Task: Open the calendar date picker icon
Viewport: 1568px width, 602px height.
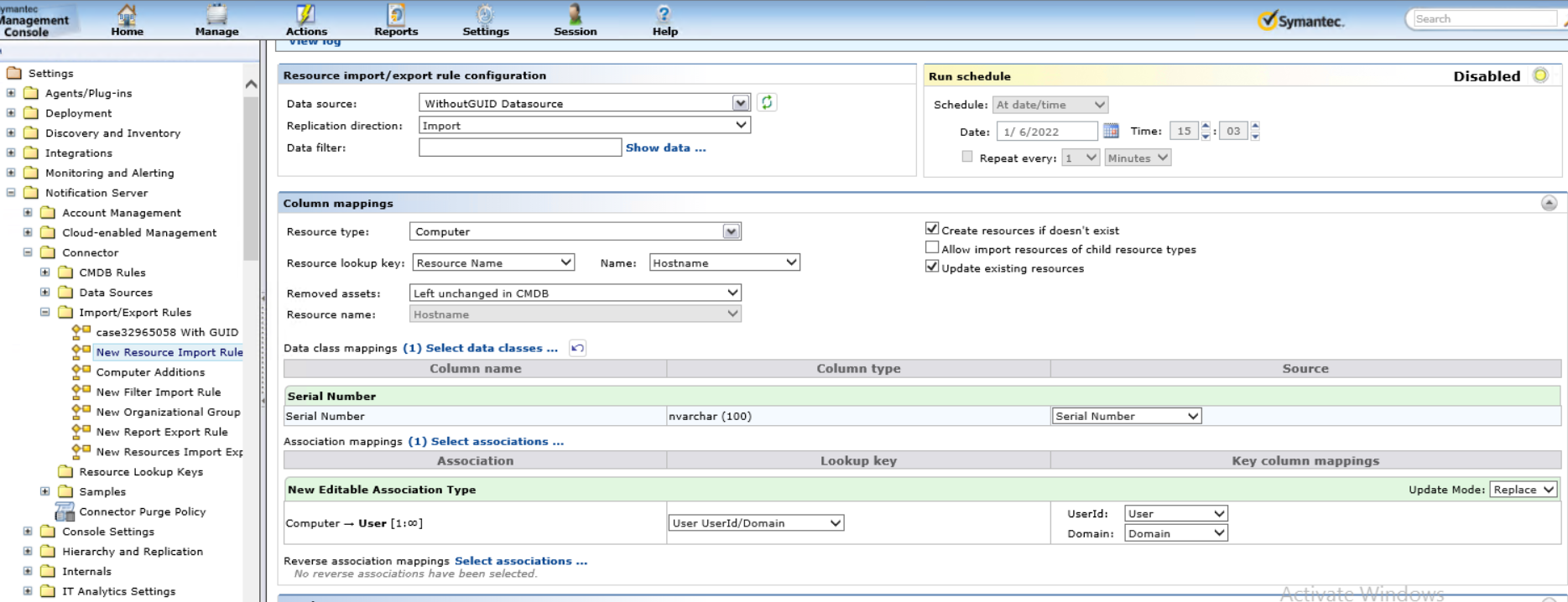Action: [1111, 131]
